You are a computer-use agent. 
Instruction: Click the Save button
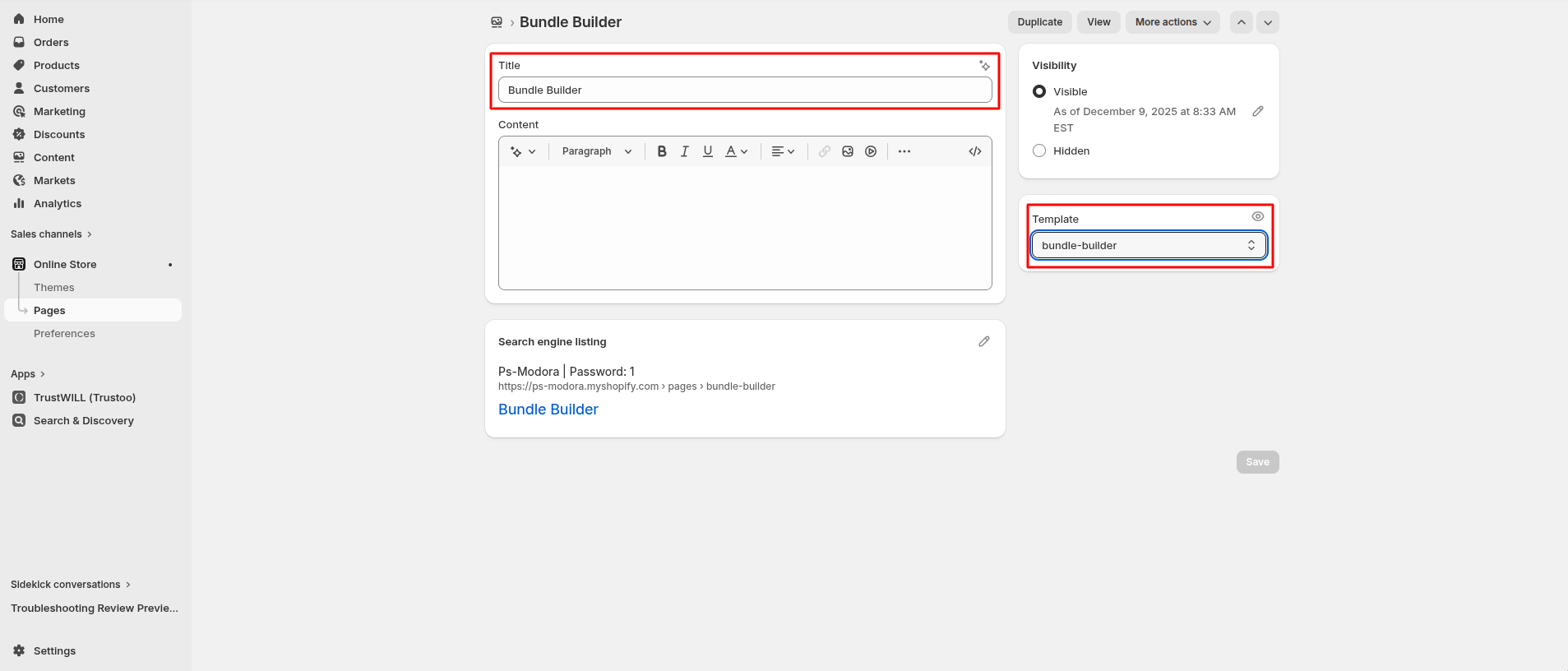pos(1258,462)
